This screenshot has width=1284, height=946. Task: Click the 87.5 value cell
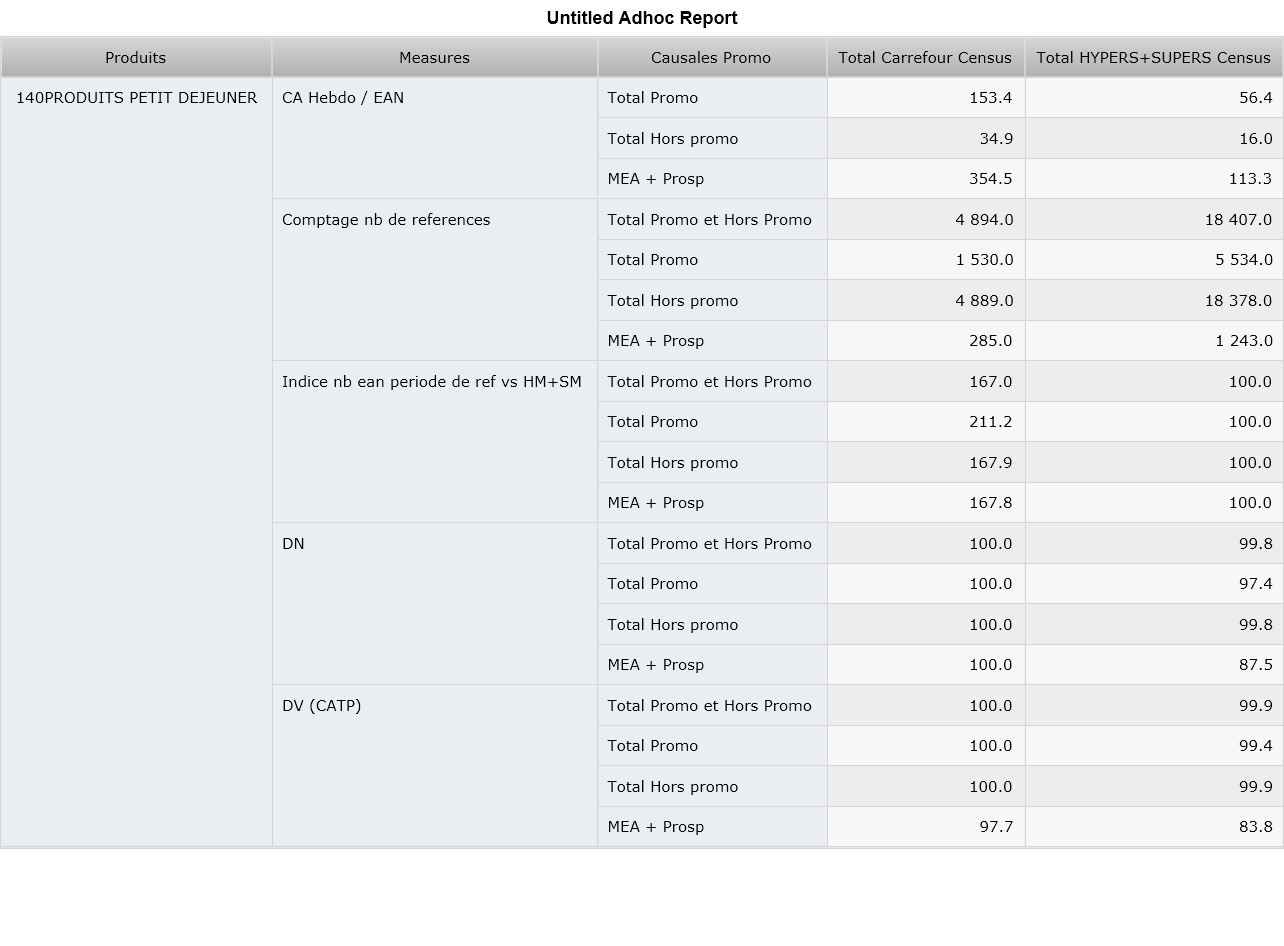click(x=1155, y=665)
